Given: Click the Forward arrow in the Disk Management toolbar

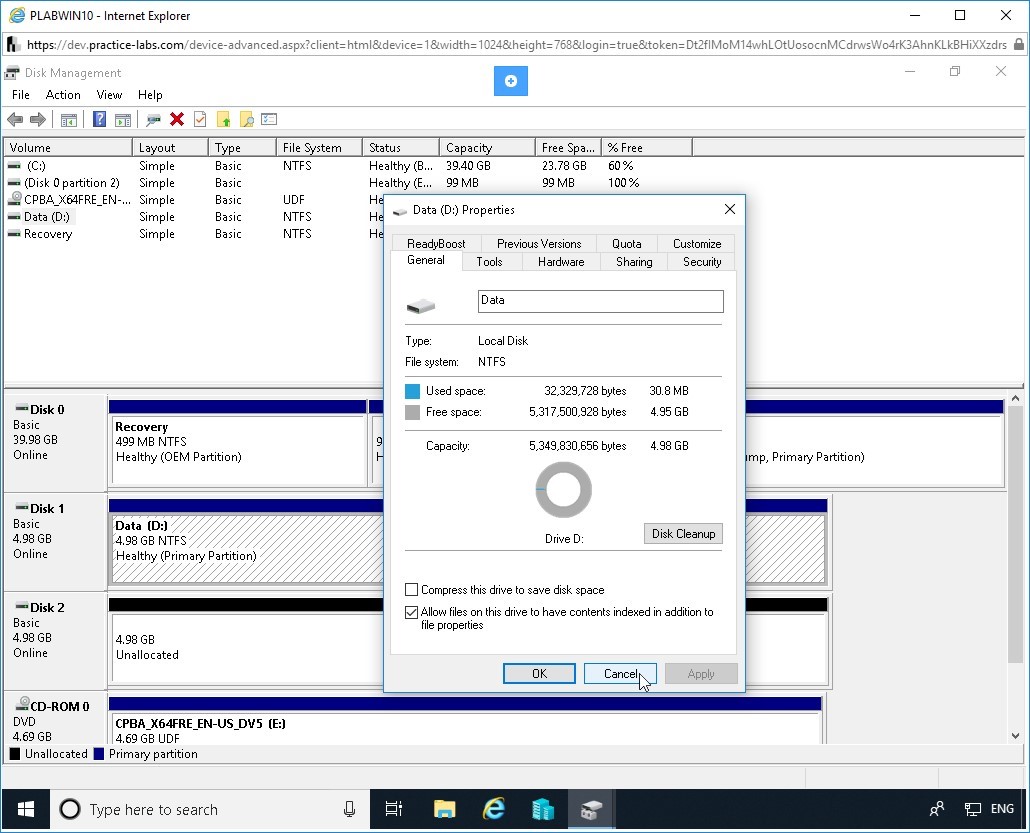Looking at the screenshot, I should [x=38, y=120].
